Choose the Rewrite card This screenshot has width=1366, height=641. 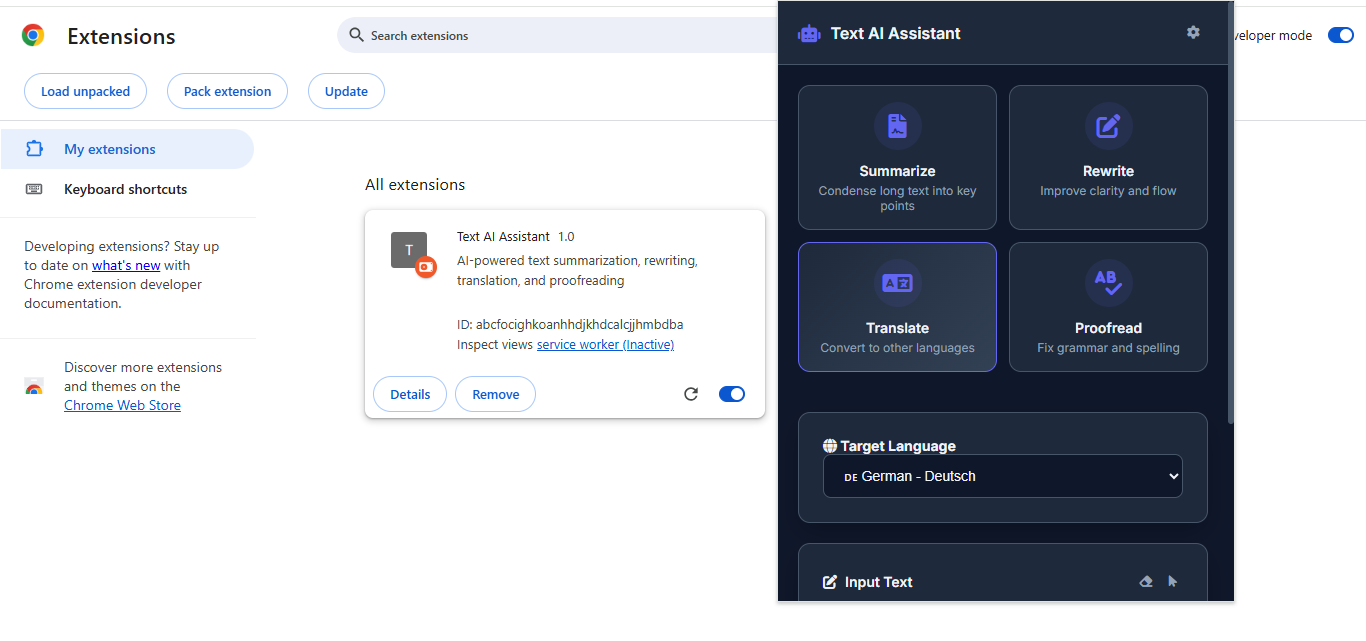tap(1108, 158)
